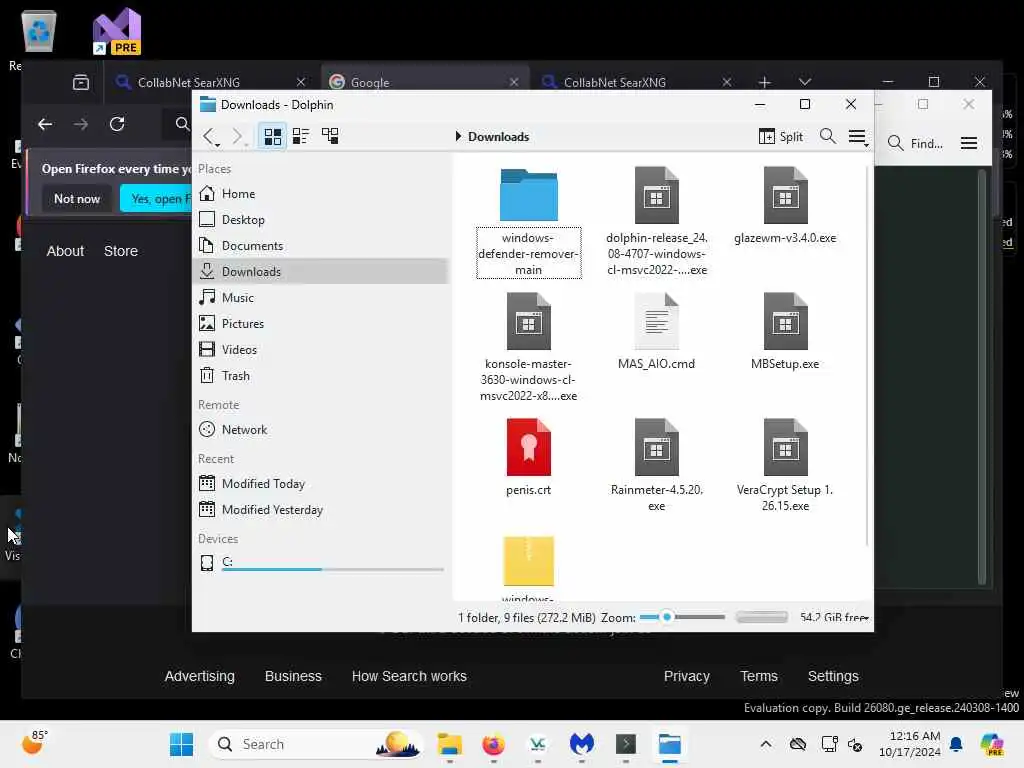The image size is (1024, 768).
Task: Open Google Settings footer menu
Action: pos(833,676)
